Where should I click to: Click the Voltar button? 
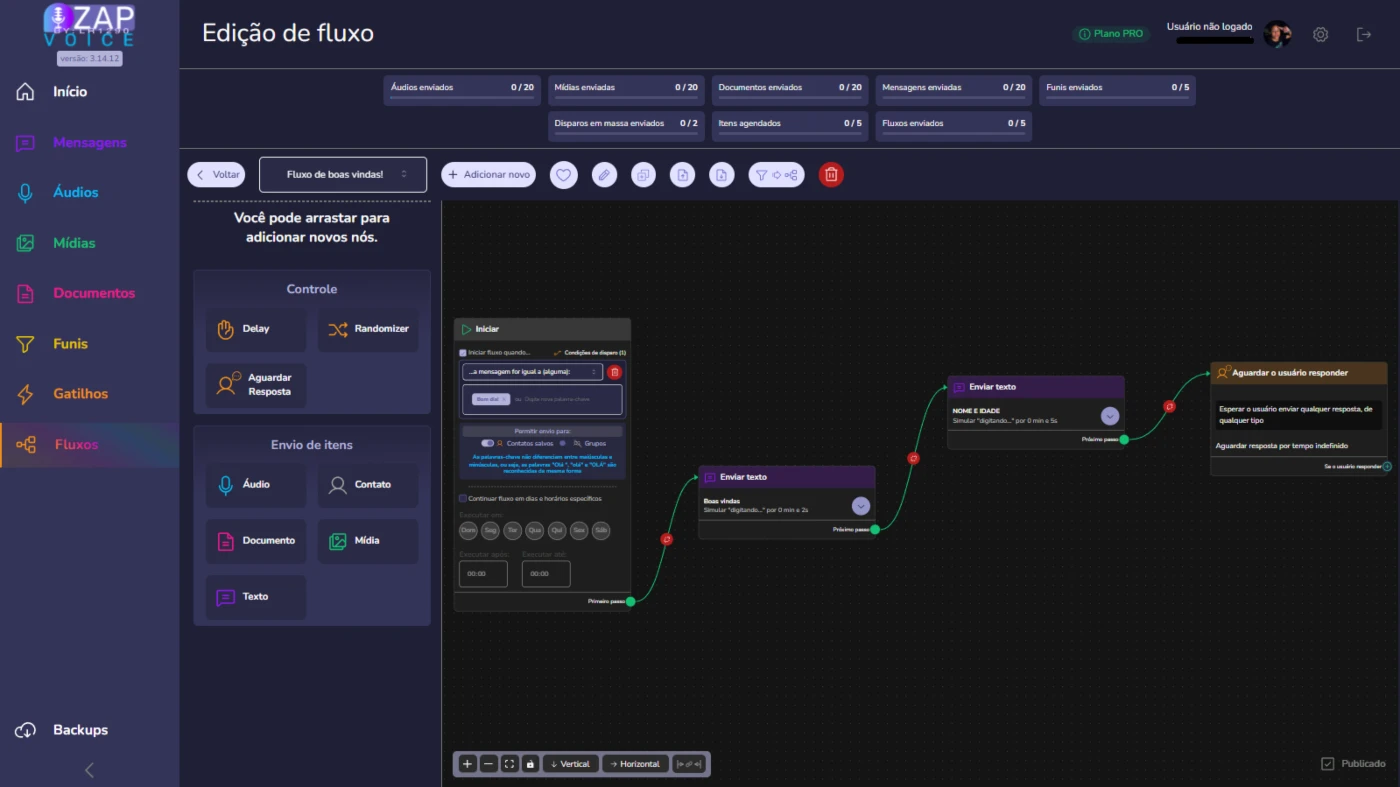216,175
